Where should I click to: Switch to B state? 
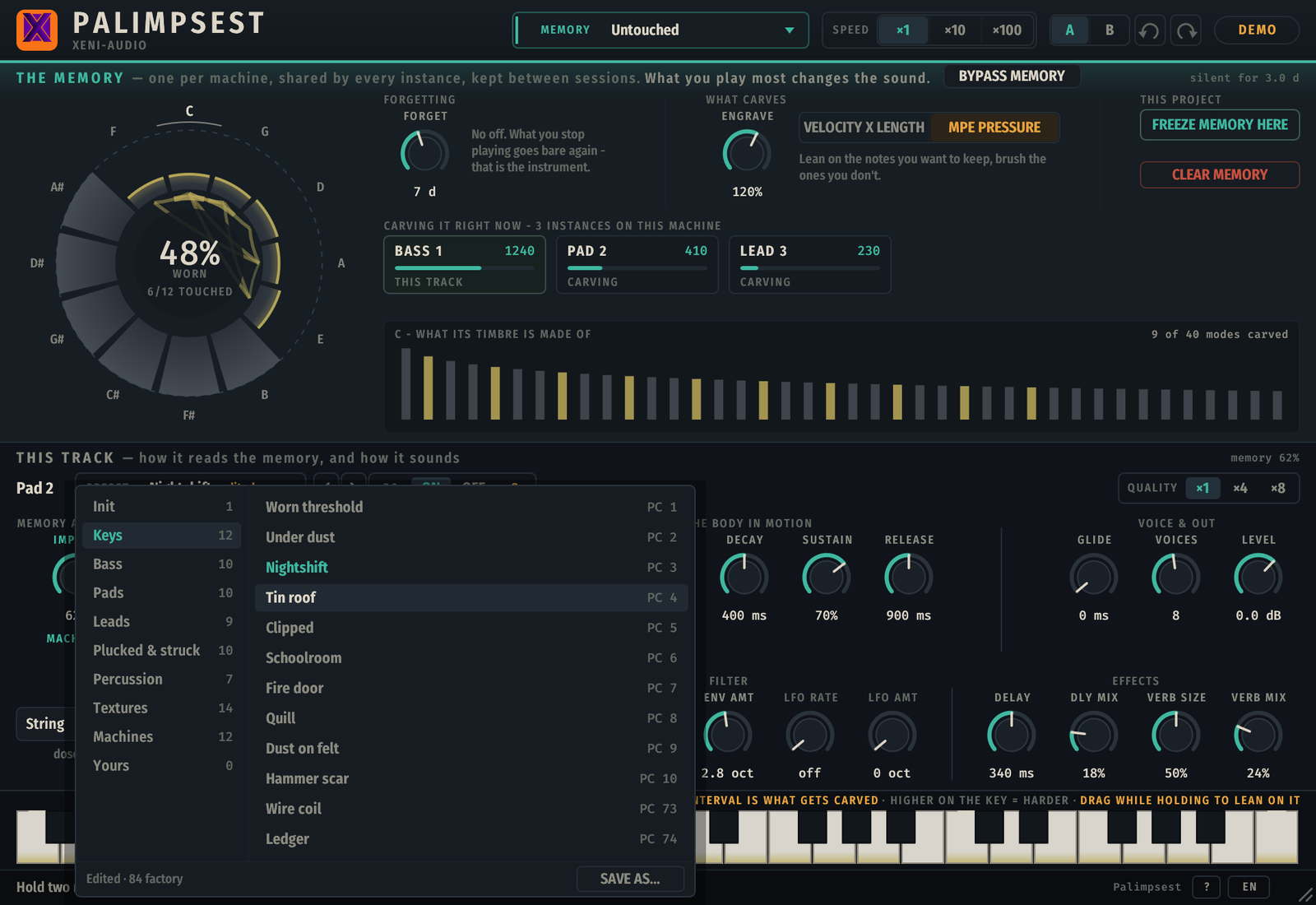pos(1110,30)
